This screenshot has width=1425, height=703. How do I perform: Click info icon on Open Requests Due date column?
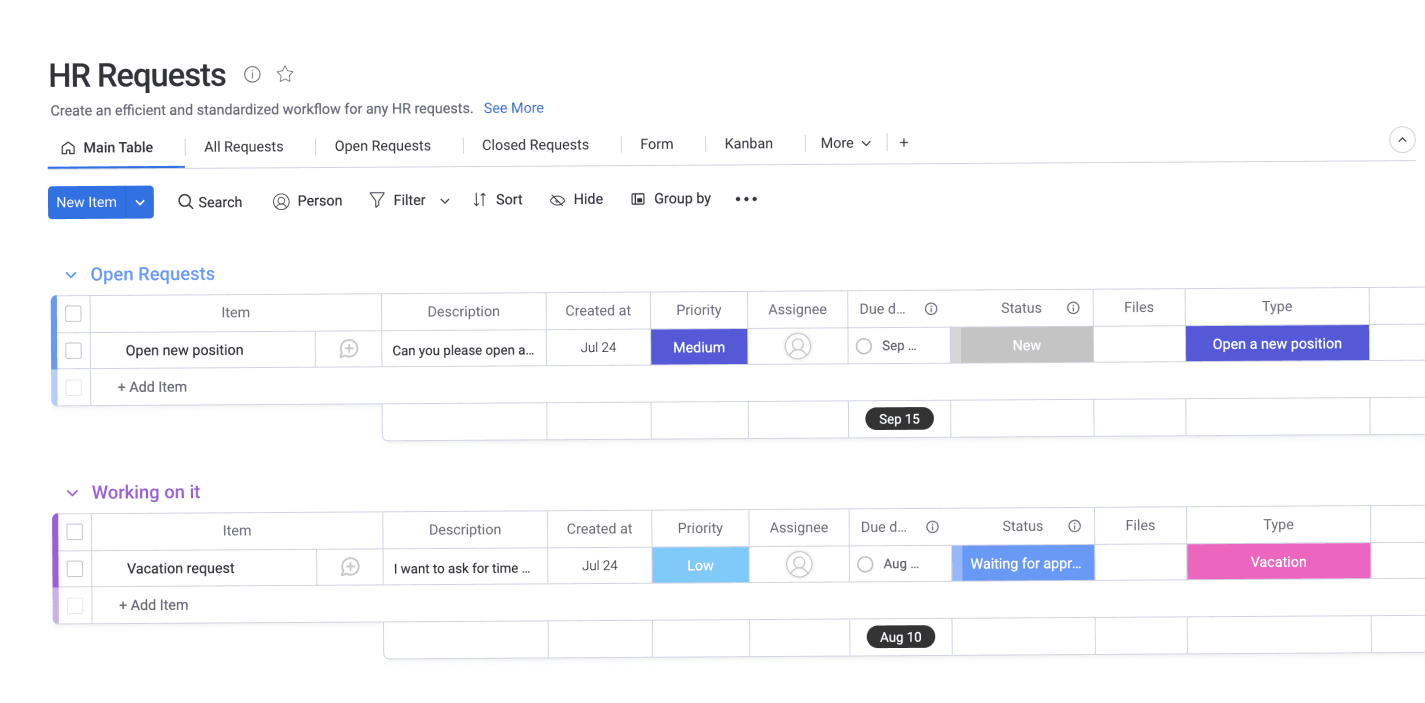[931, 309]
